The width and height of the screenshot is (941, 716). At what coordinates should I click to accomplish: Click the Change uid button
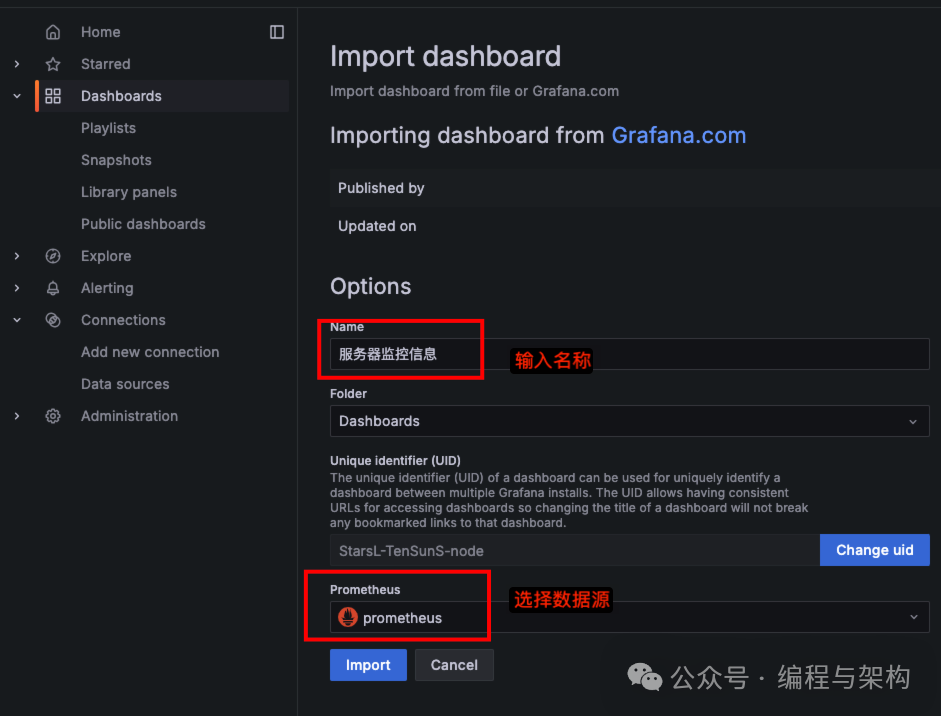pyautogui.click(x=874, y=550)
